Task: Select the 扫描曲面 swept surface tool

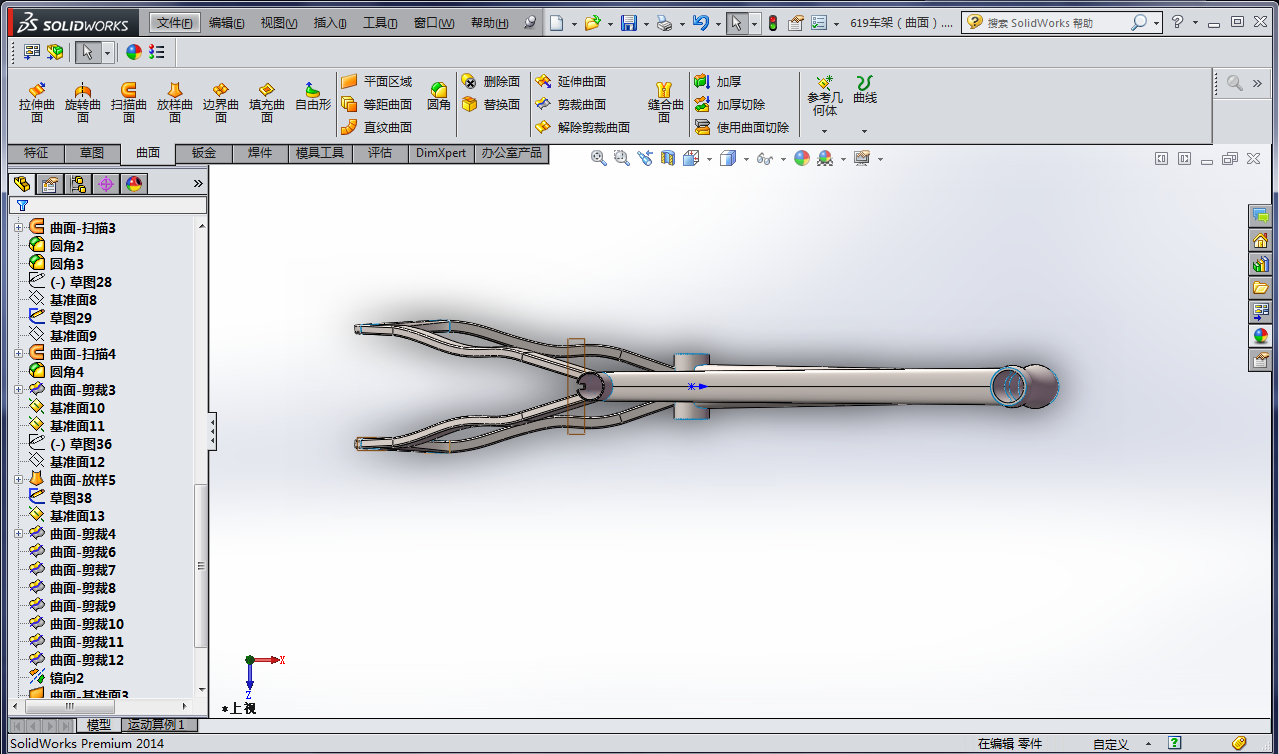Action: tap(129, 102)
